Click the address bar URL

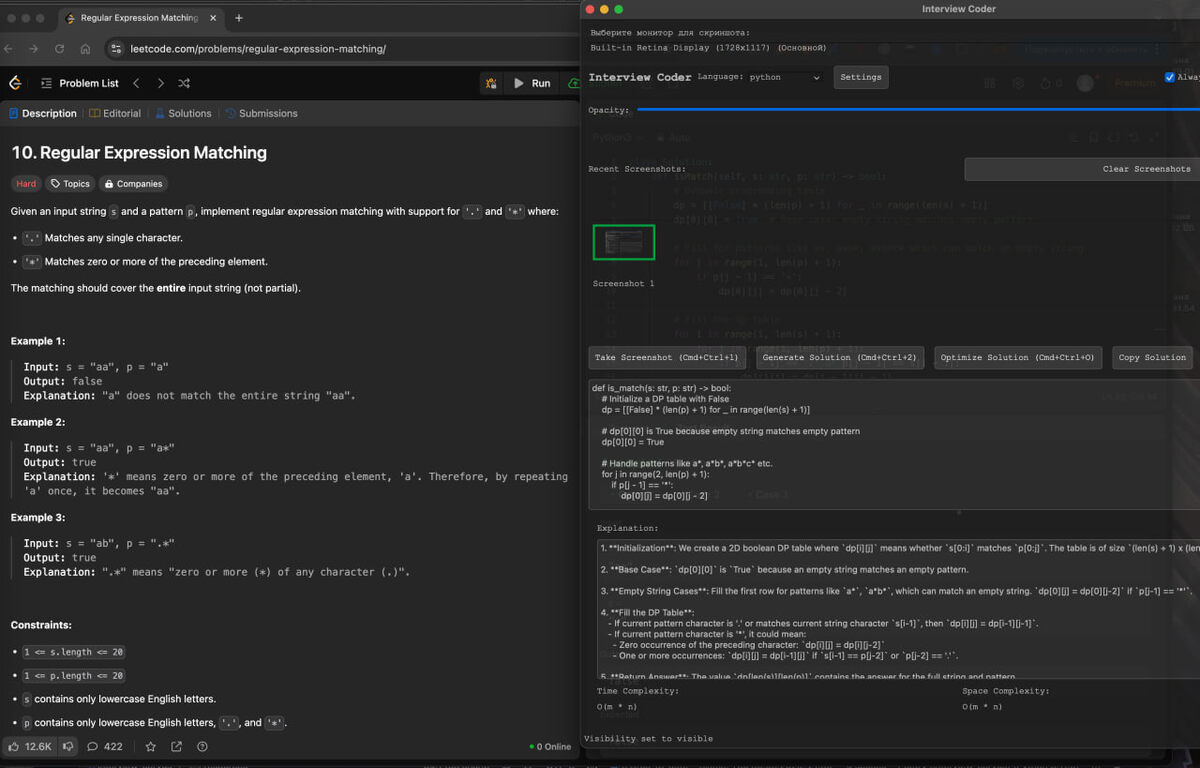[x=258, y=48]
